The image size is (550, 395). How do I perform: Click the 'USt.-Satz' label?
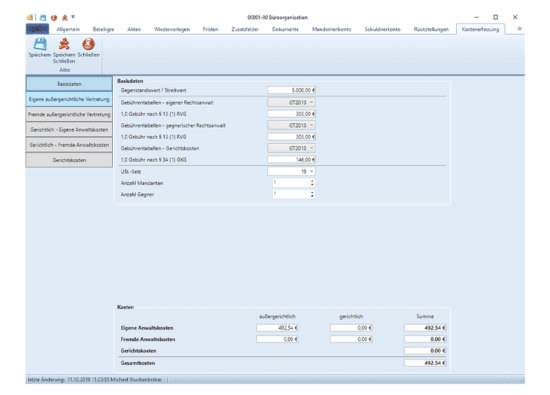pos(131,172)
